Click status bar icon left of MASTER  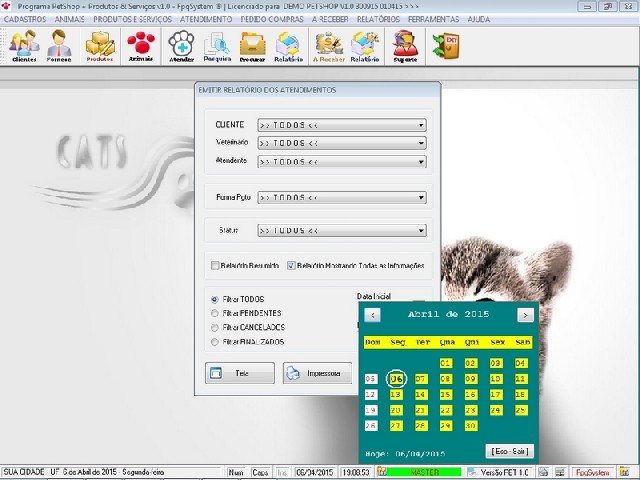[381, 472]
